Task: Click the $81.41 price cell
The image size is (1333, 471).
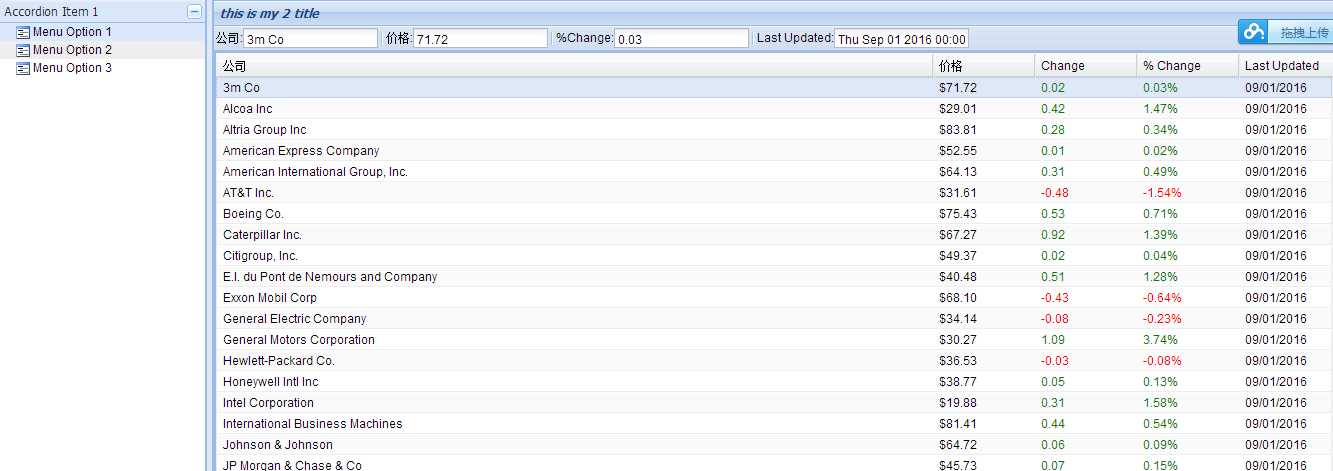Action: (x=958, y=424)
